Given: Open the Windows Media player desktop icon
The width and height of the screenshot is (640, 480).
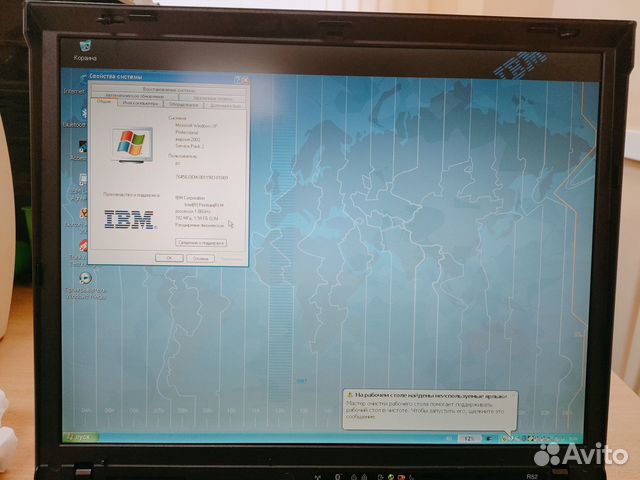Looking at the screenshot, I should (85, 286).
